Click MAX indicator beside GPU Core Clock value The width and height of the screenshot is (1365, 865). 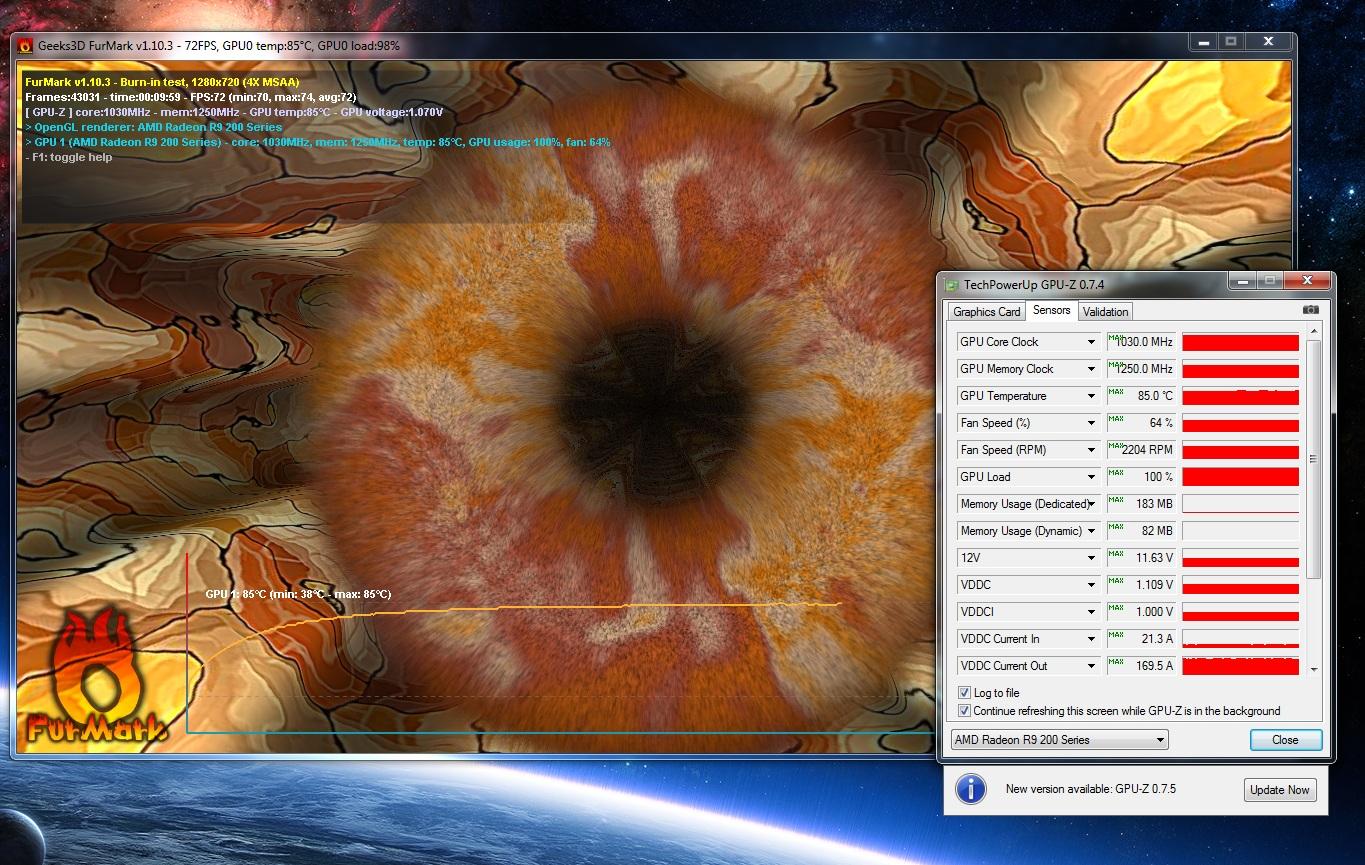click(1116, 339)
